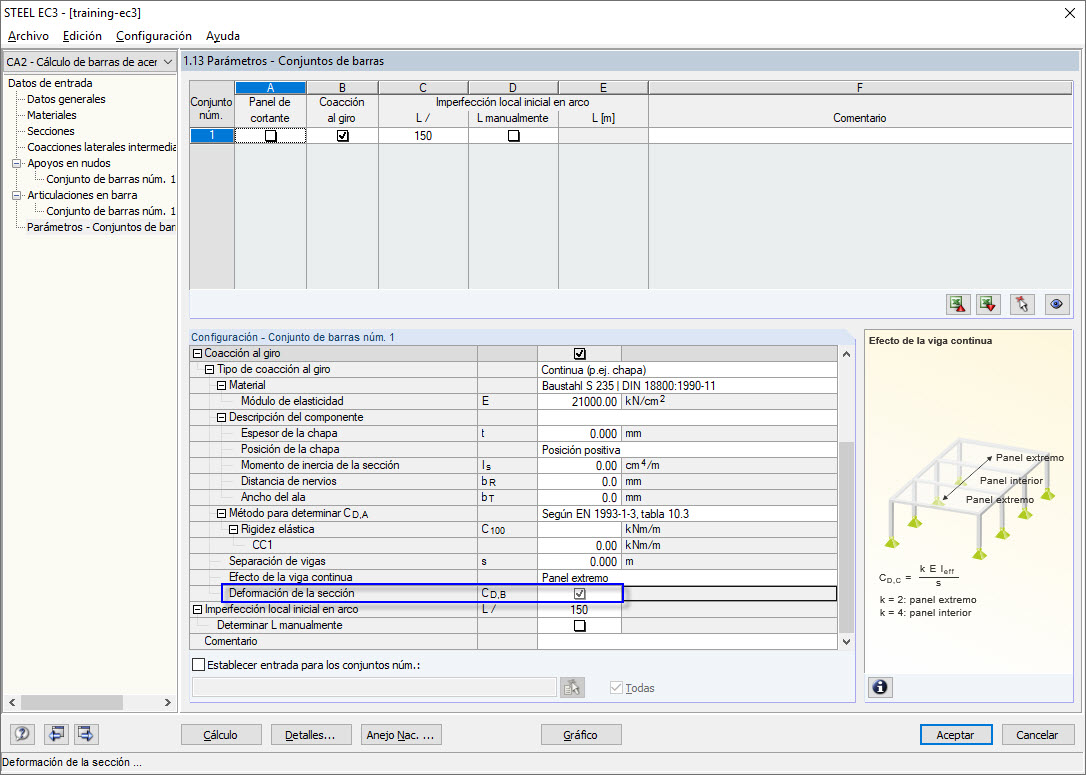Viewport: 1086px width, 775px height.
Task: Toggle the L manualmente checkbox in row 1
Action: [x=513, y=136]
